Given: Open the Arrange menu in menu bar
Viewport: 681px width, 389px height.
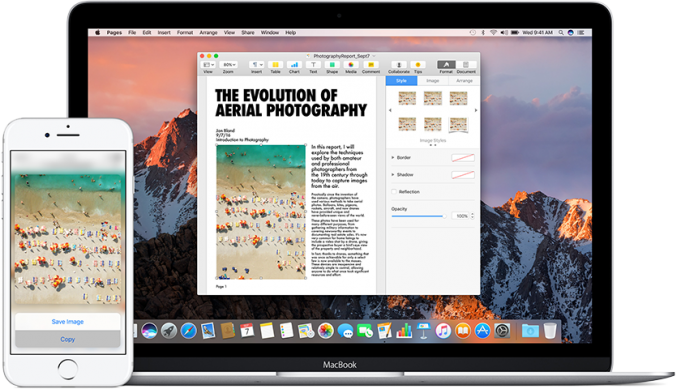Looking at the screenshot, I should (208, 33).
